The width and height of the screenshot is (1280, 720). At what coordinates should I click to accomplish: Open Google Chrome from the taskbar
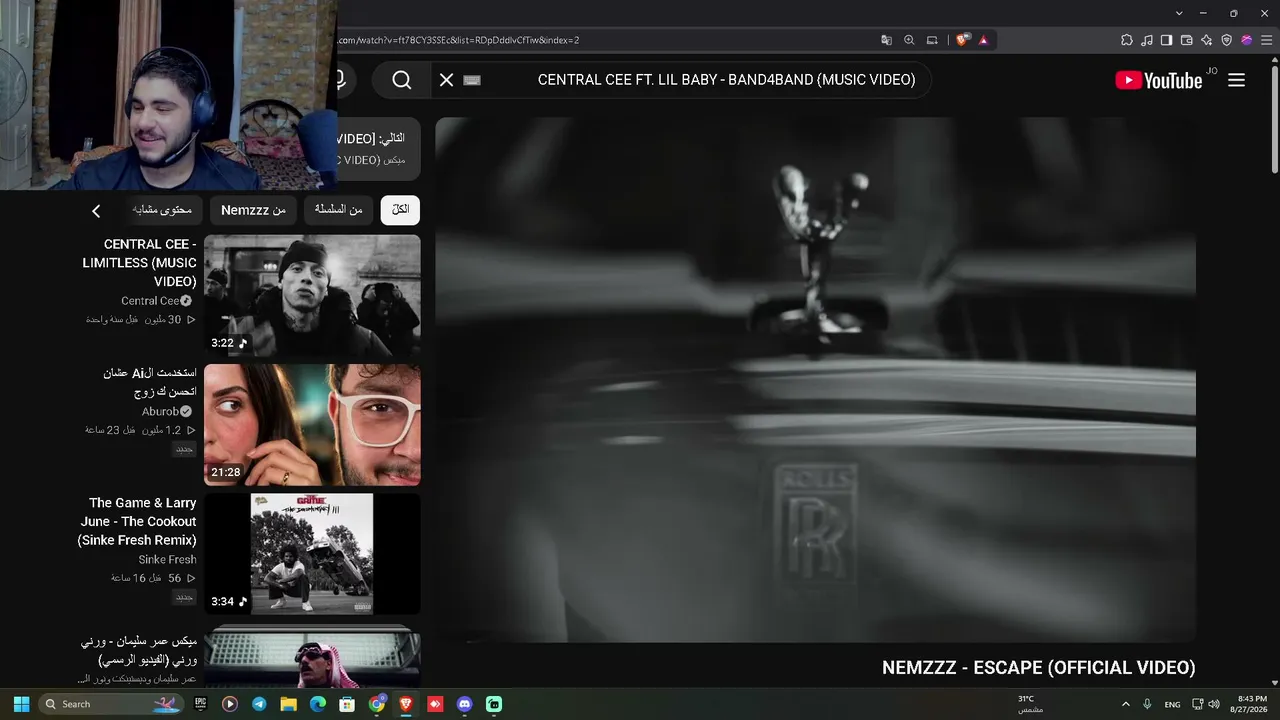pyautogui.click(x=377, y=704)
